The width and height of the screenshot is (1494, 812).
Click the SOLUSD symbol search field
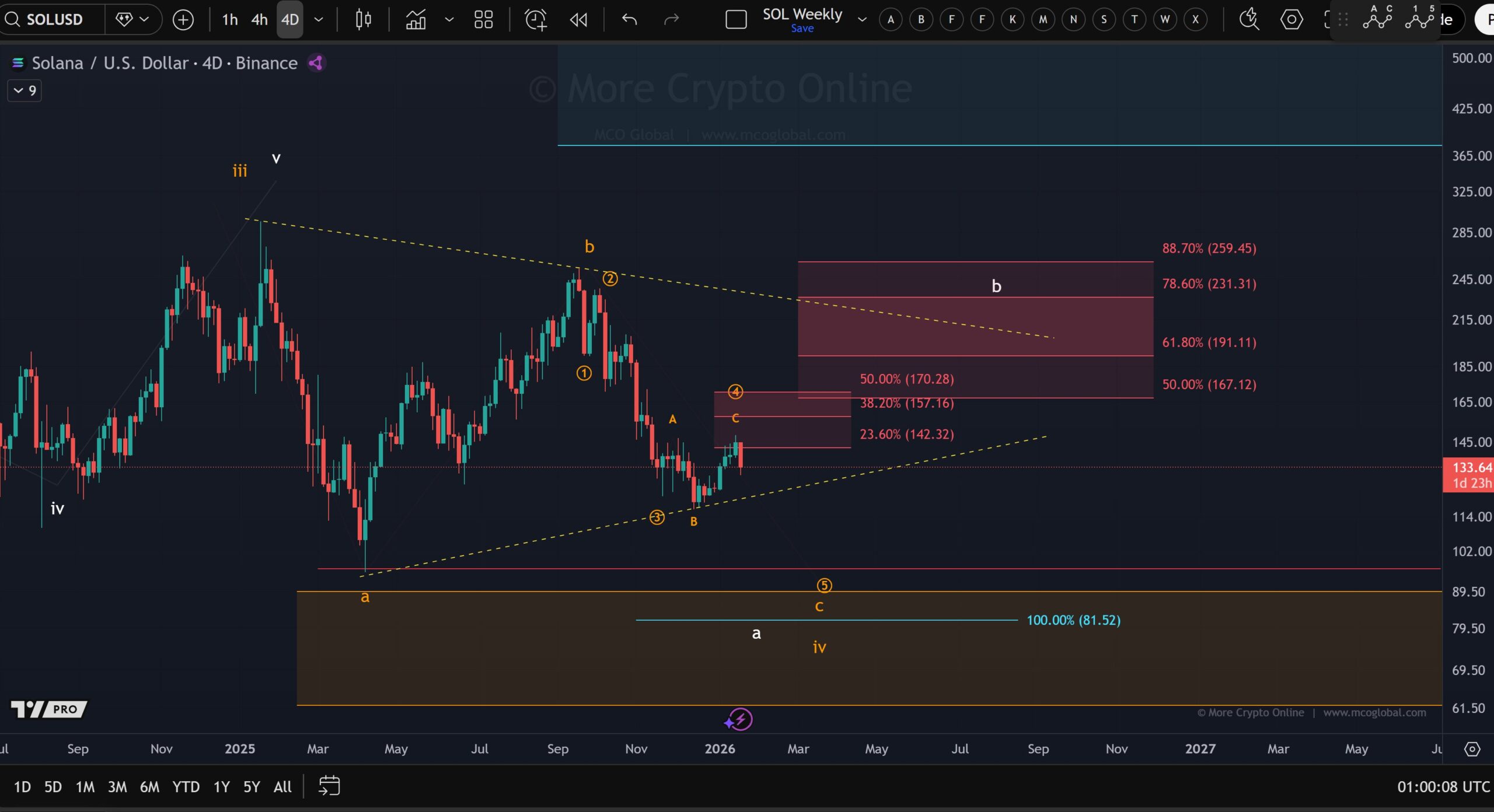(x=53, y=19)
